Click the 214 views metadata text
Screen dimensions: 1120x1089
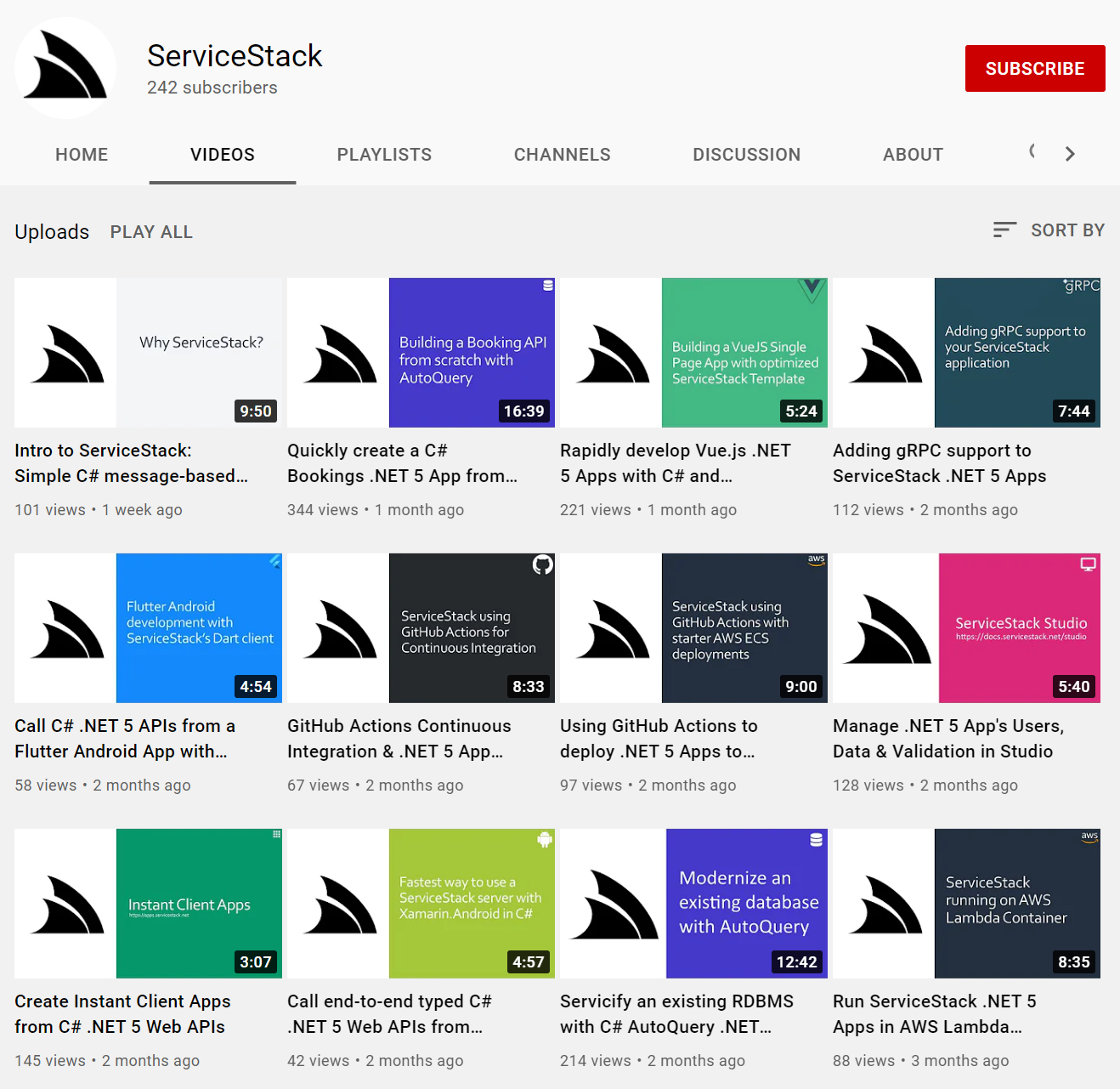[596, 1061]
